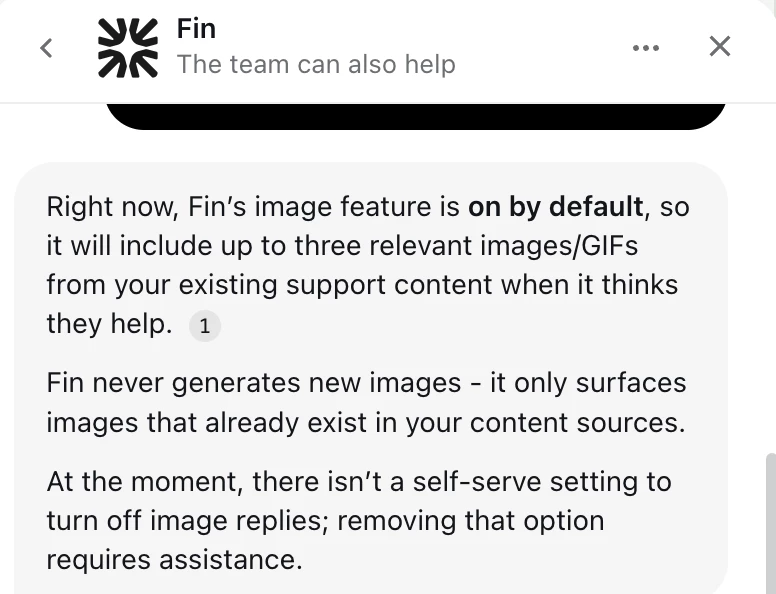Click the Fin title in the header
776x594 pixels.
[x=196, y=29]
